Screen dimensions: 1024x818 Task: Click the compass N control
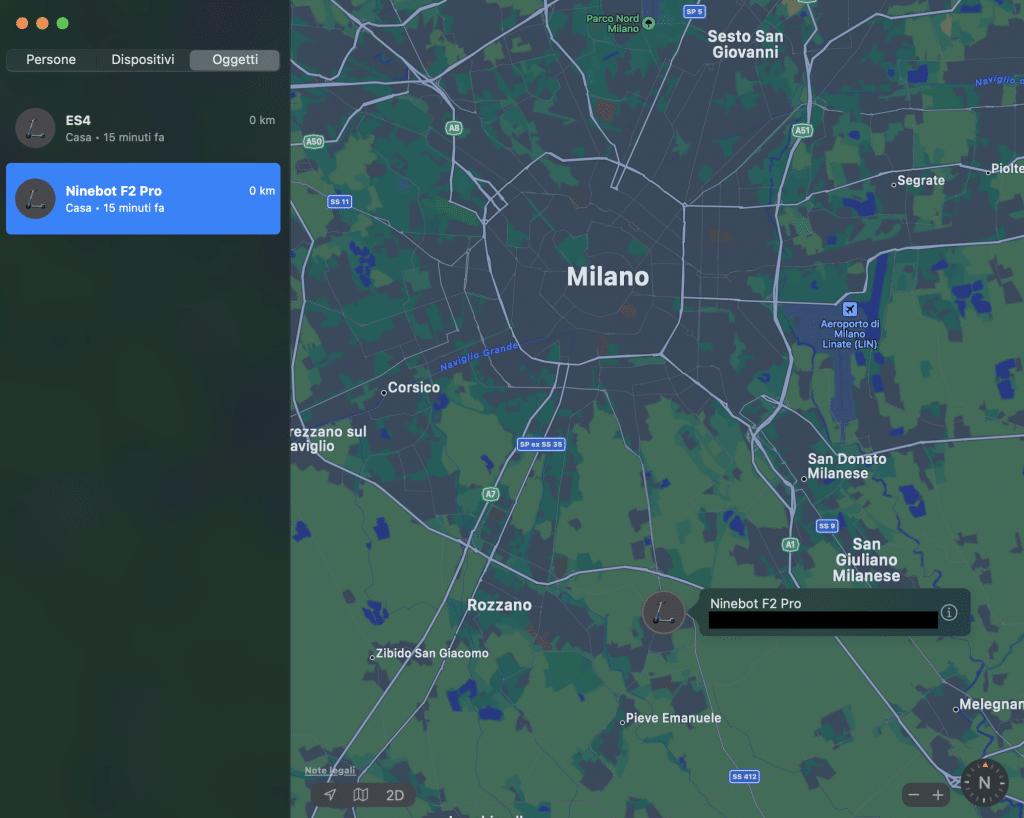coord(984,783)
